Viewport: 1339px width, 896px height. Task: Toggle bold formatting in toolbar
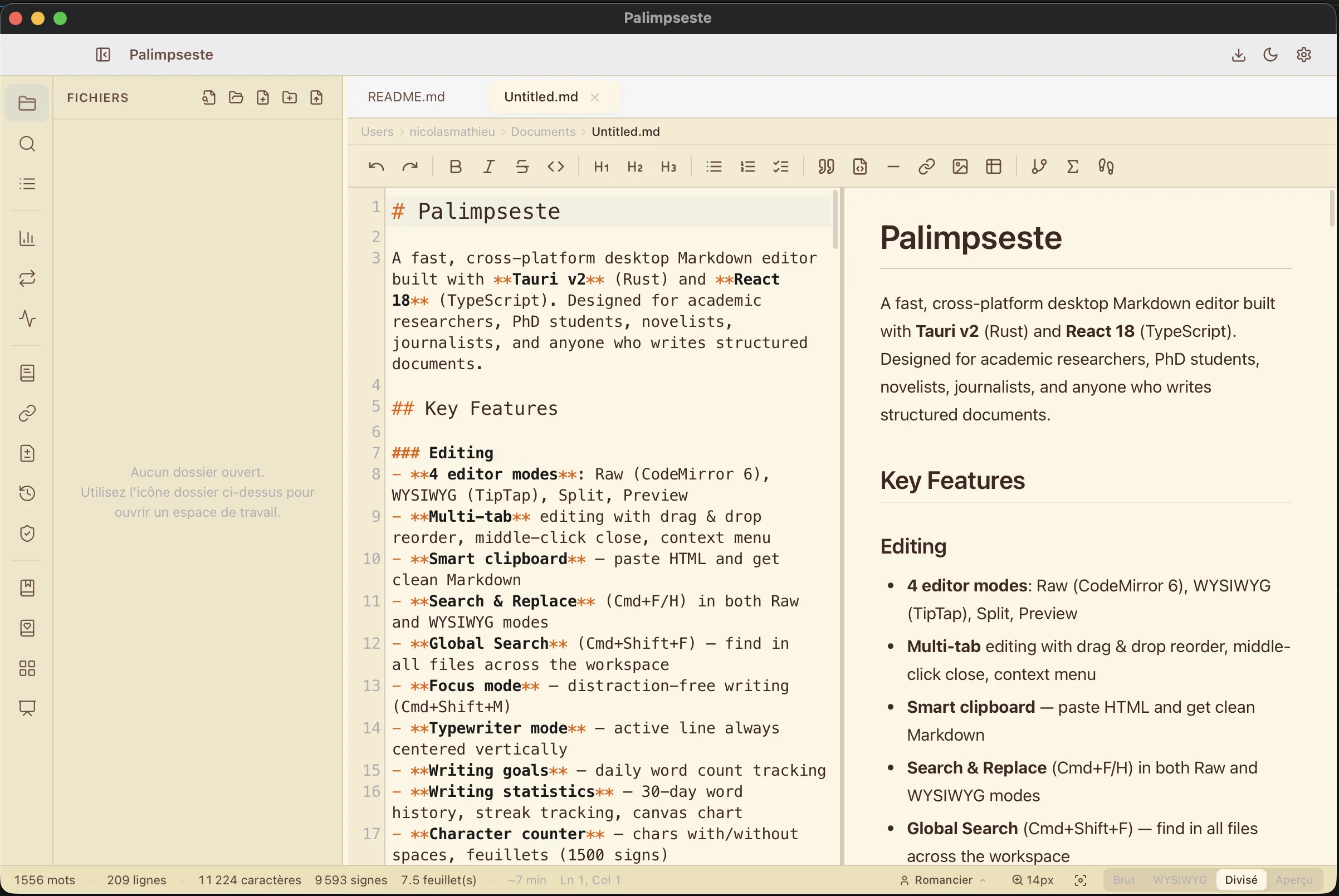coord(455,167)
